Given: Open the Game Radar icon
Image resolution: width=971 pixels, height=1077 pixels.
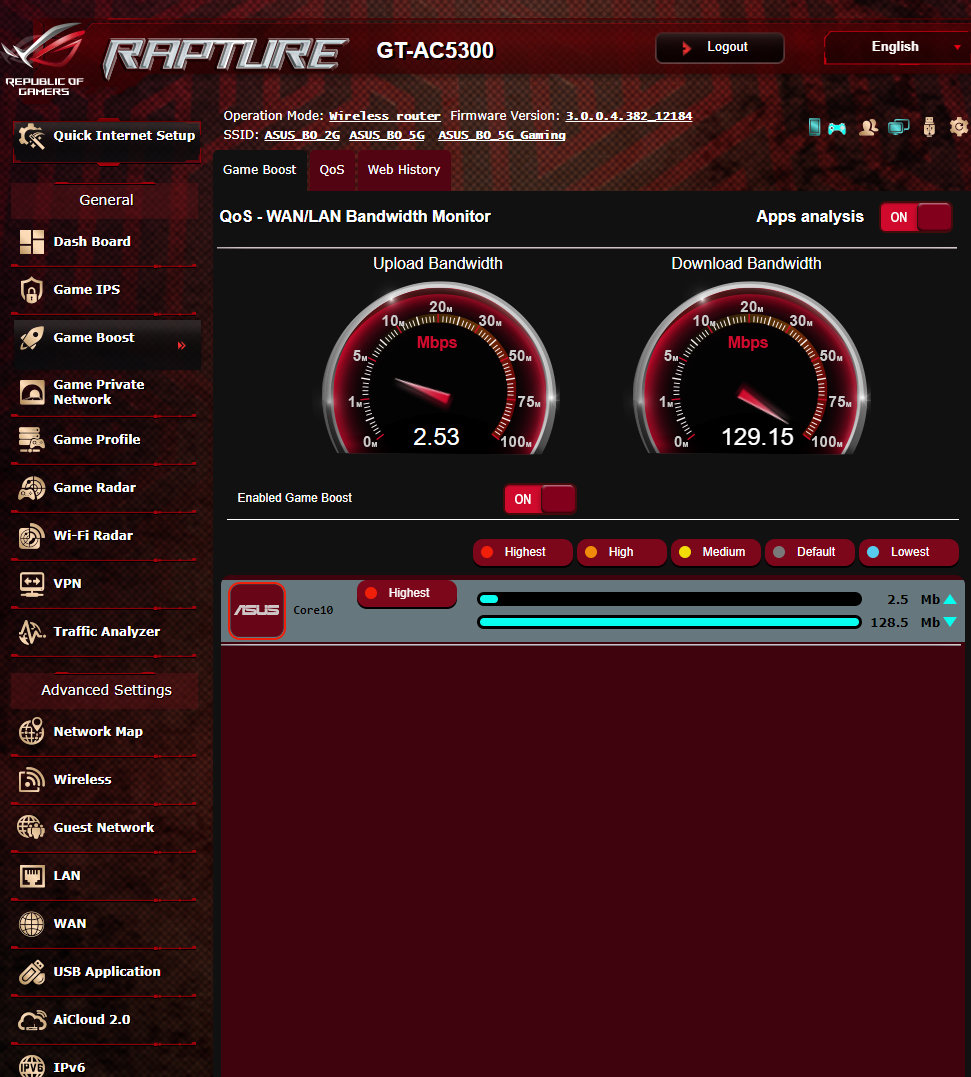Looking at the screenshot, I should 32,488.
